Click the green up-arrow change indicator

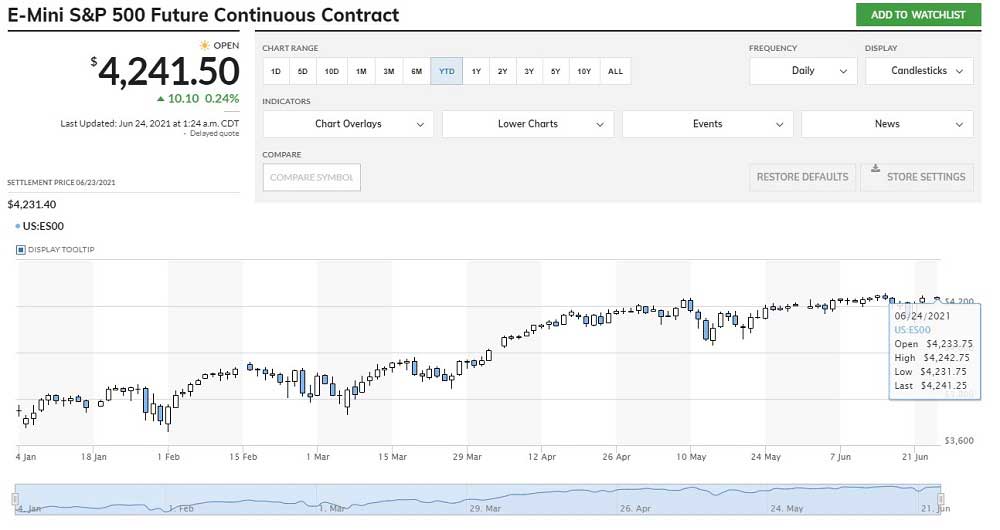pos(161,99)
